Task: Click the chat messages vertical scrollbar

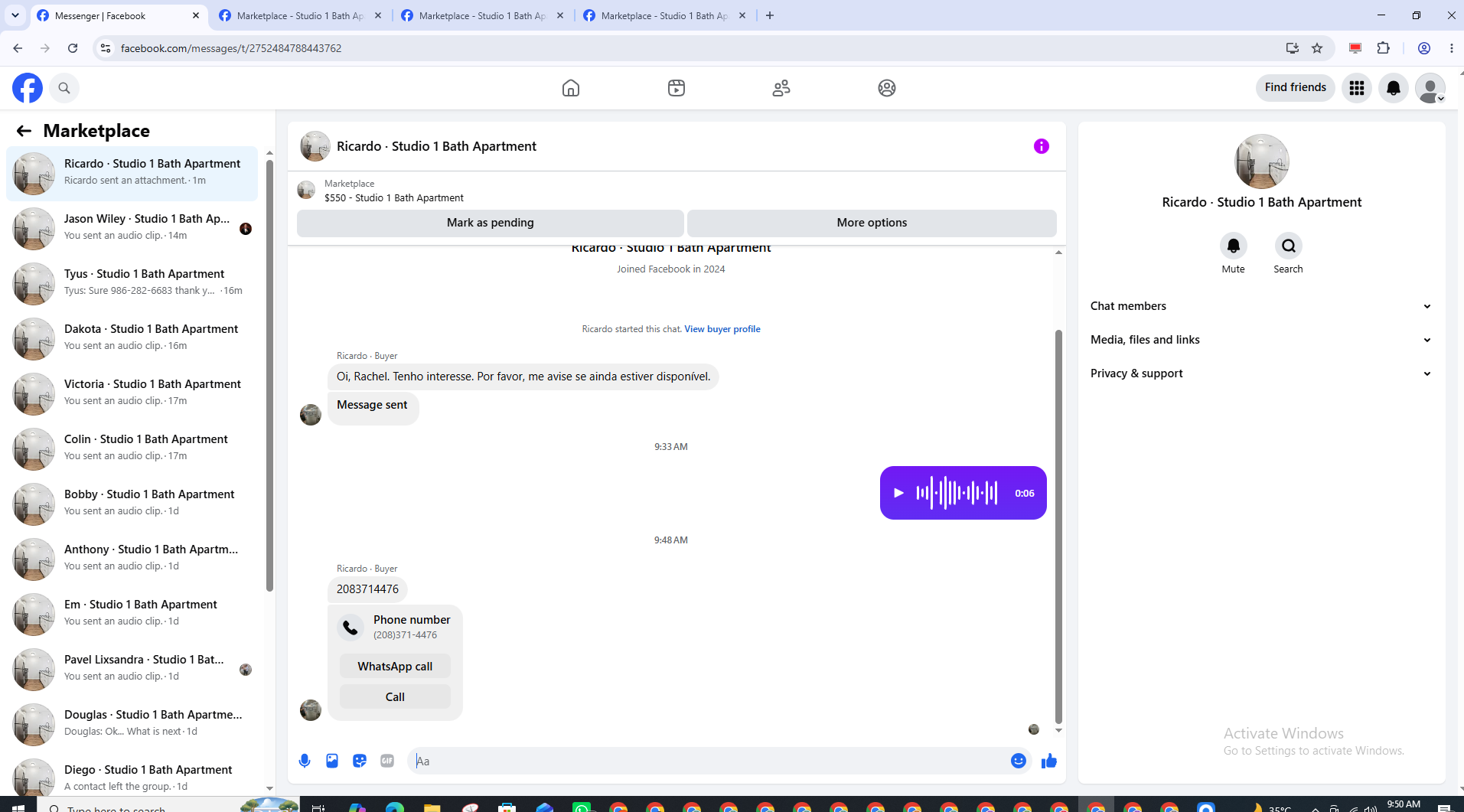Action: (1058, 527)
